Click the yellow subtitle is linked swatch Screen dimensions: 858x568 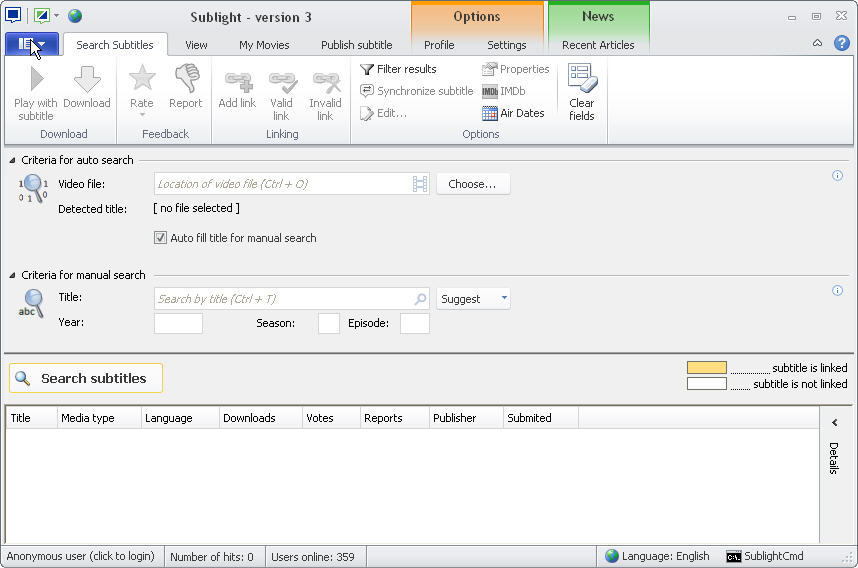[x=707, y=367]
